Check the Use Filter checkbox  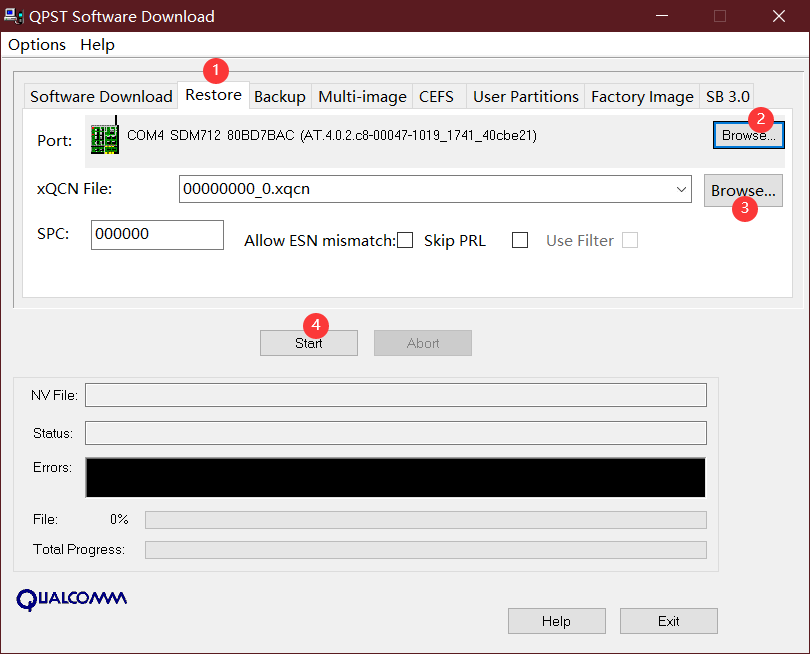630,240
